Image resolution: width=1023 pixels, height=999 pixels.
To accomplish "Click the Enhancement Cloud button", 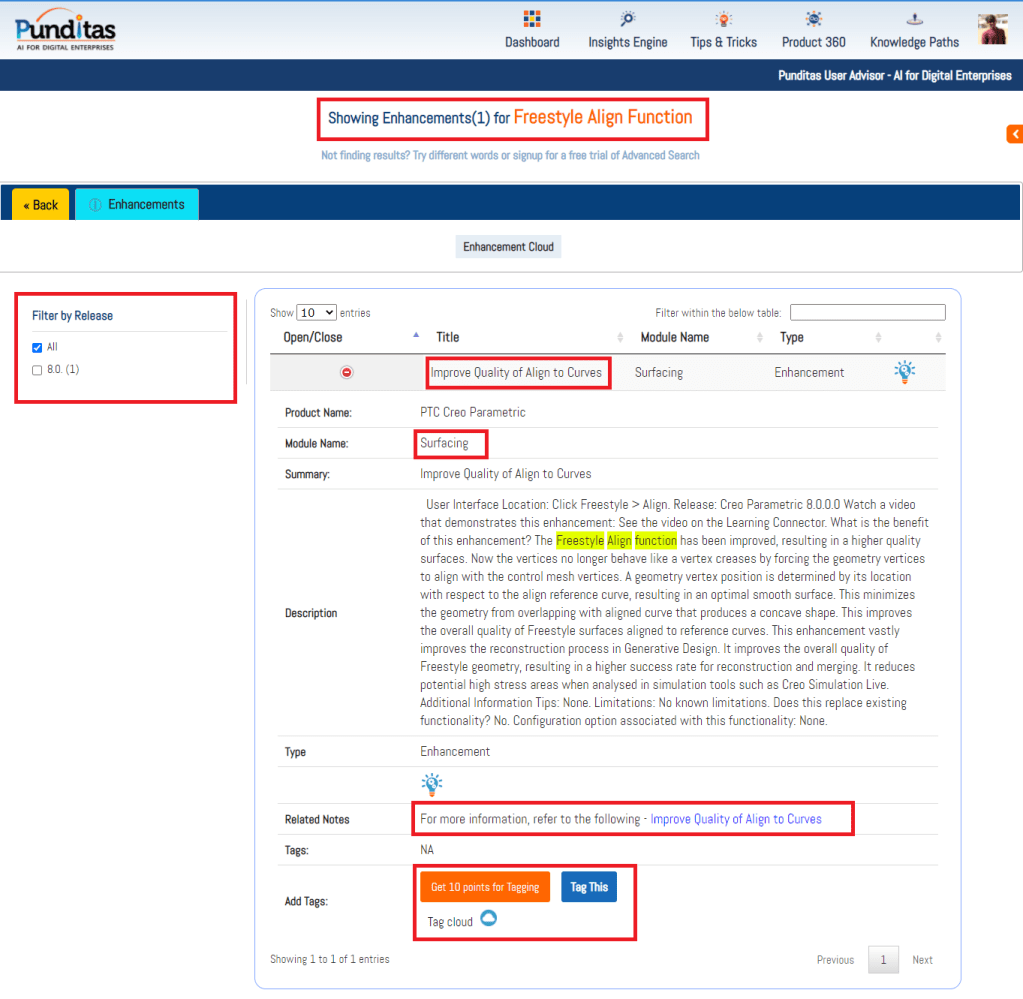I will 508,247.
